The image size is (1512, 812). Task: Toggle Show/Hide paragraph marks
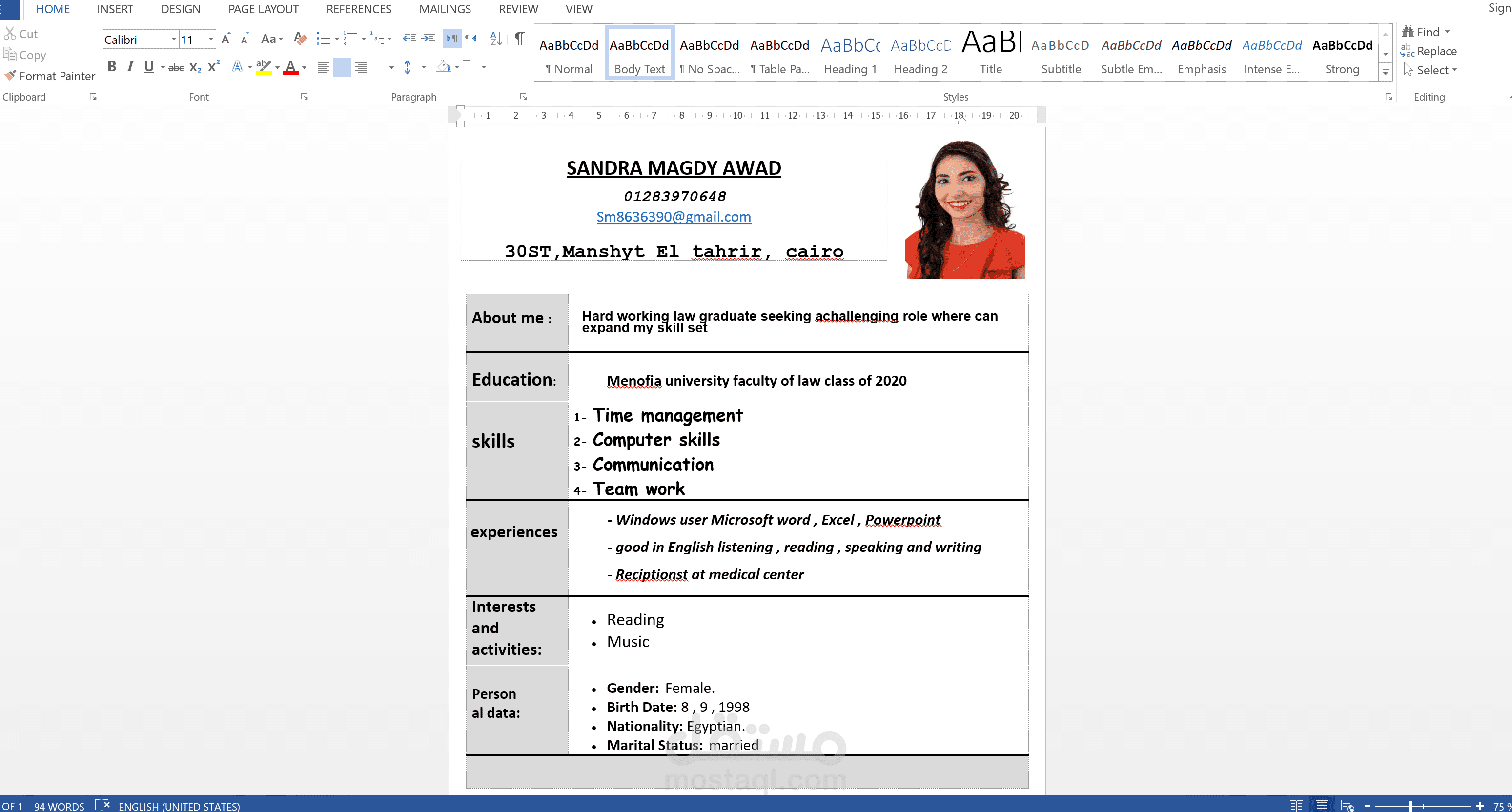coord(519,39)
